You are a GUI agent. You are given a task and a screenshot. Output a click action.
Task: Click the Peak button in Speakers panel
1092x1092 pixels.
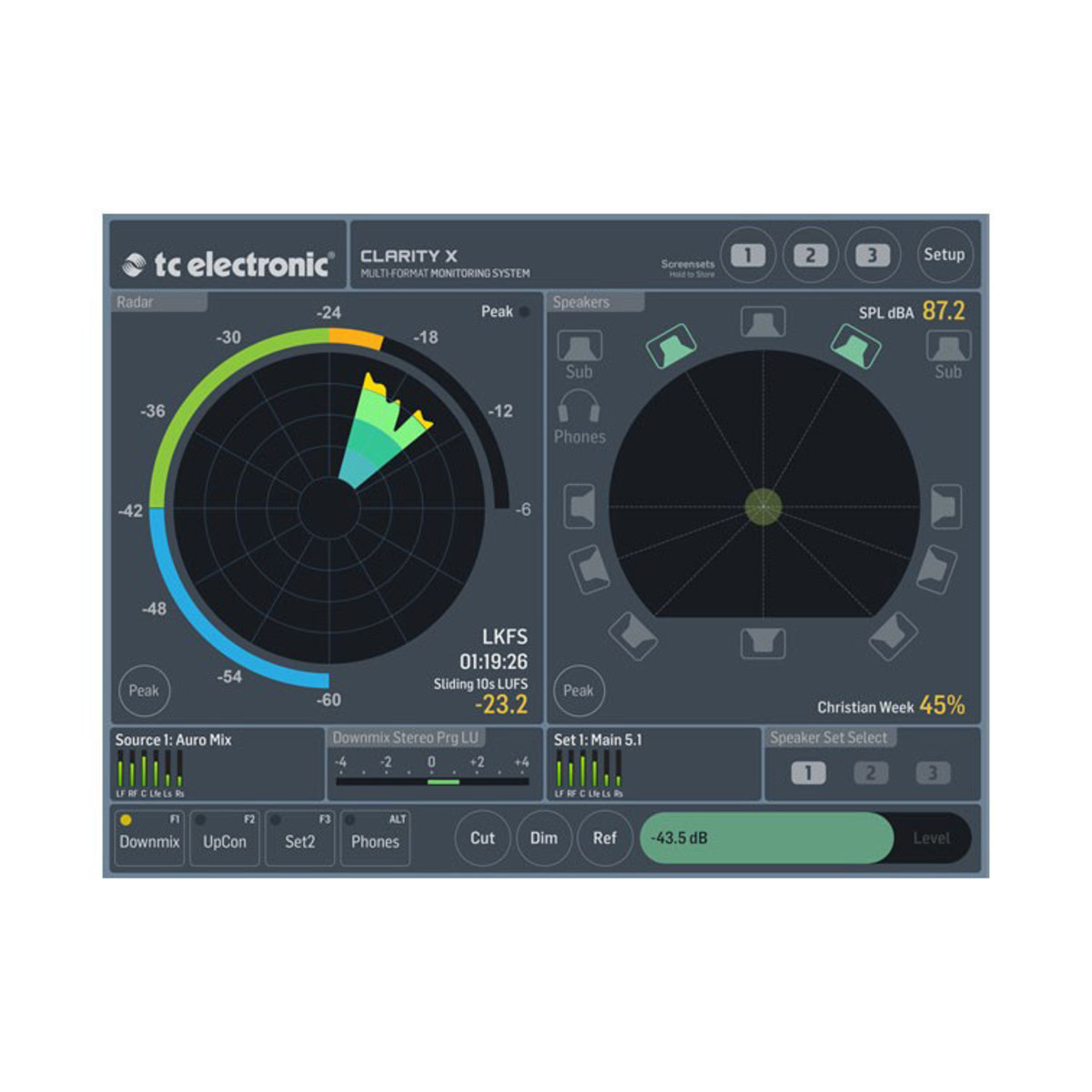coord(578,690)
